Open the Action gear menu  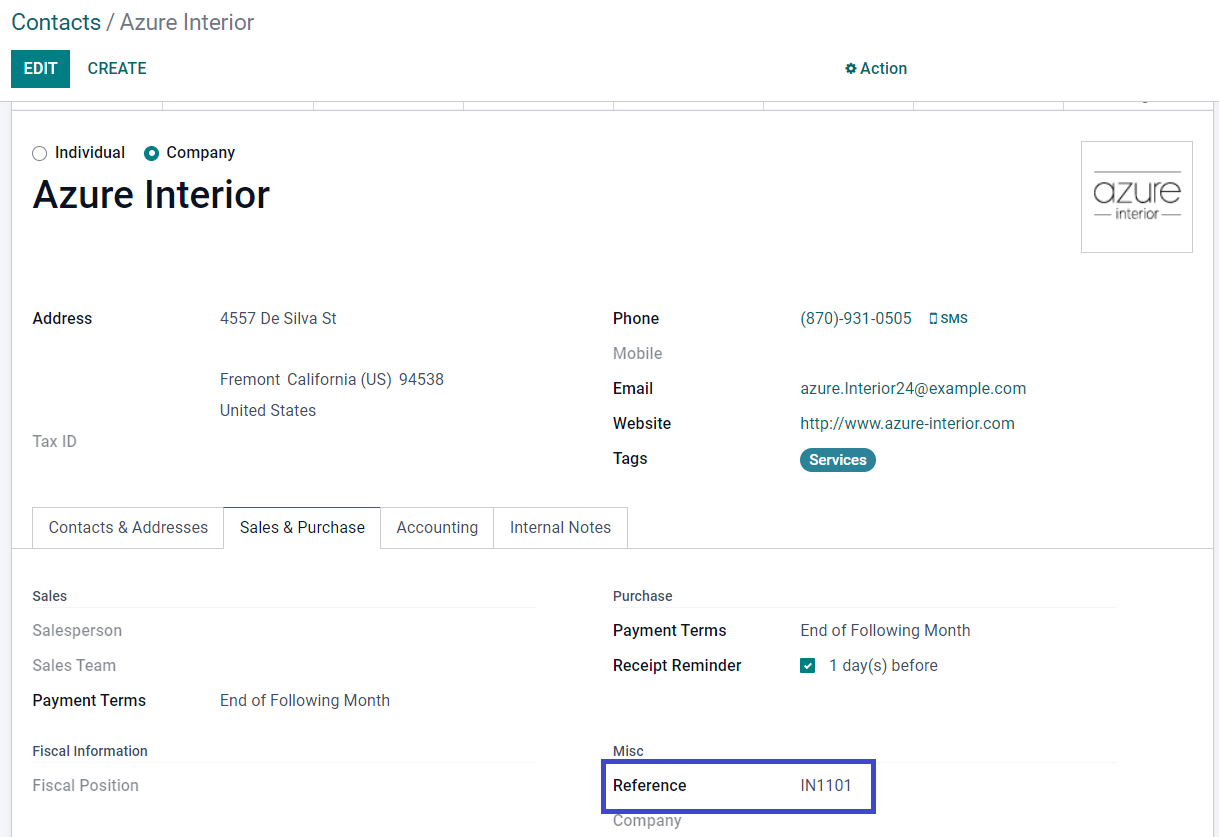point(876,68)
